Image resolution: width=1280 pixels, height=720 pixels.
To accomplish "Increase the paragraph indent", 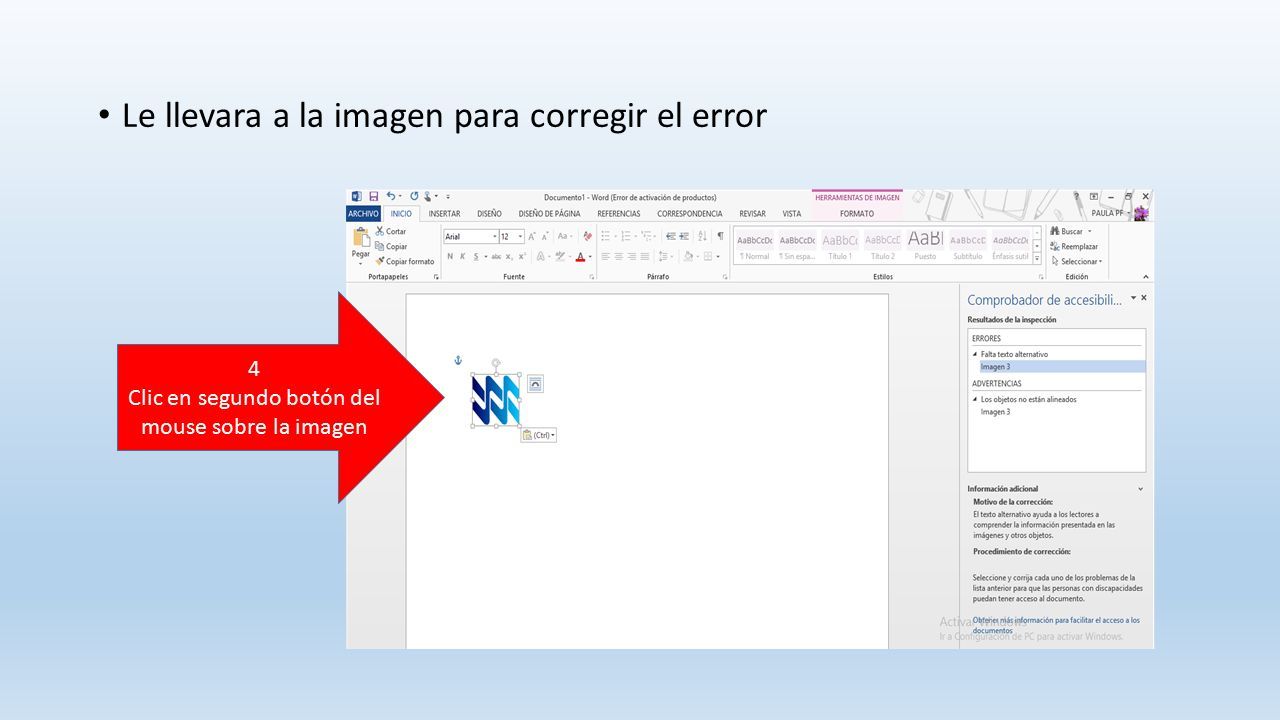I will [684, 237].
